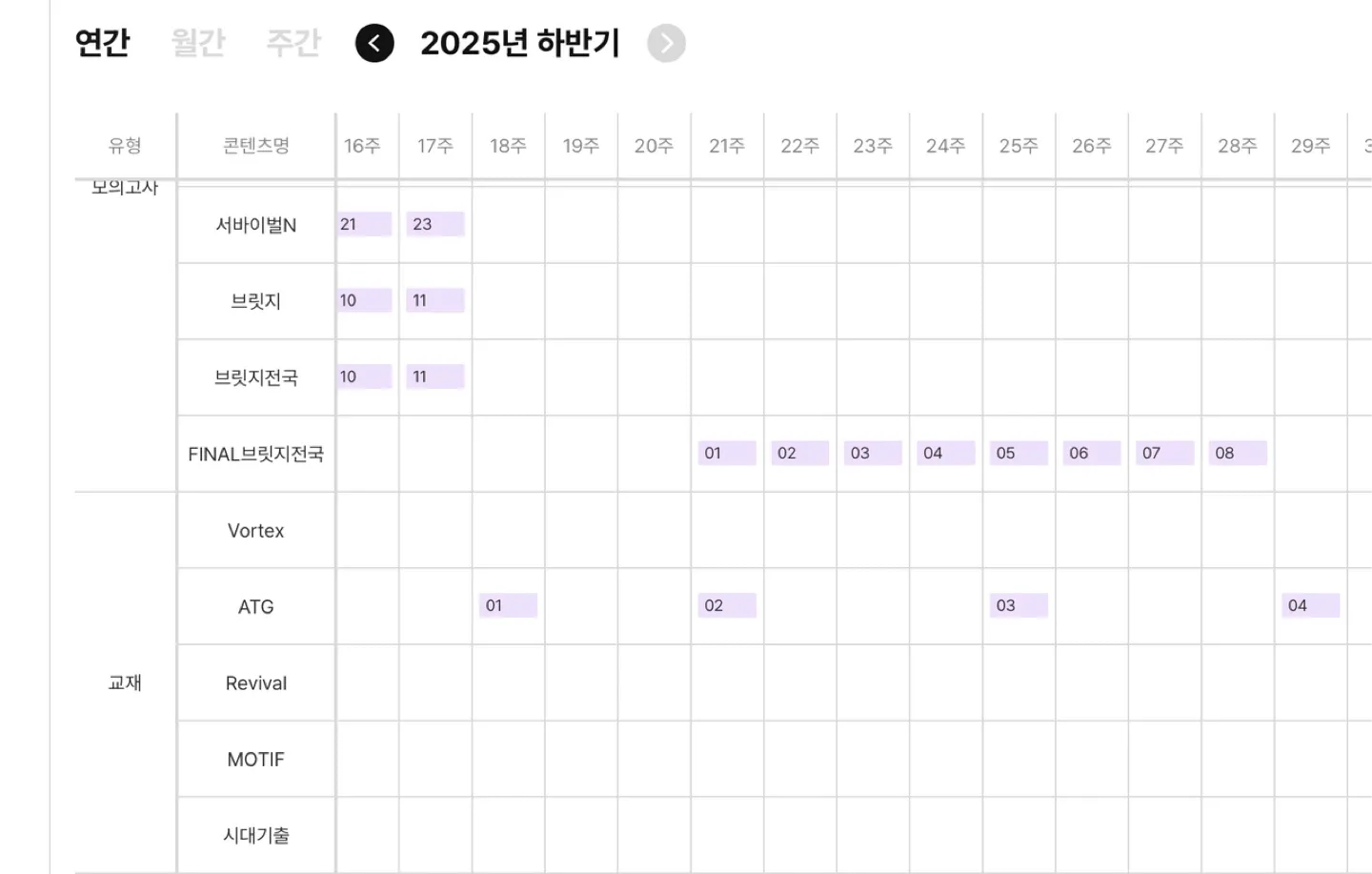Open the 서바이벌N item 21 in week 16
The width and height of the screenshot is (1372, 874).
click(364, 224)
